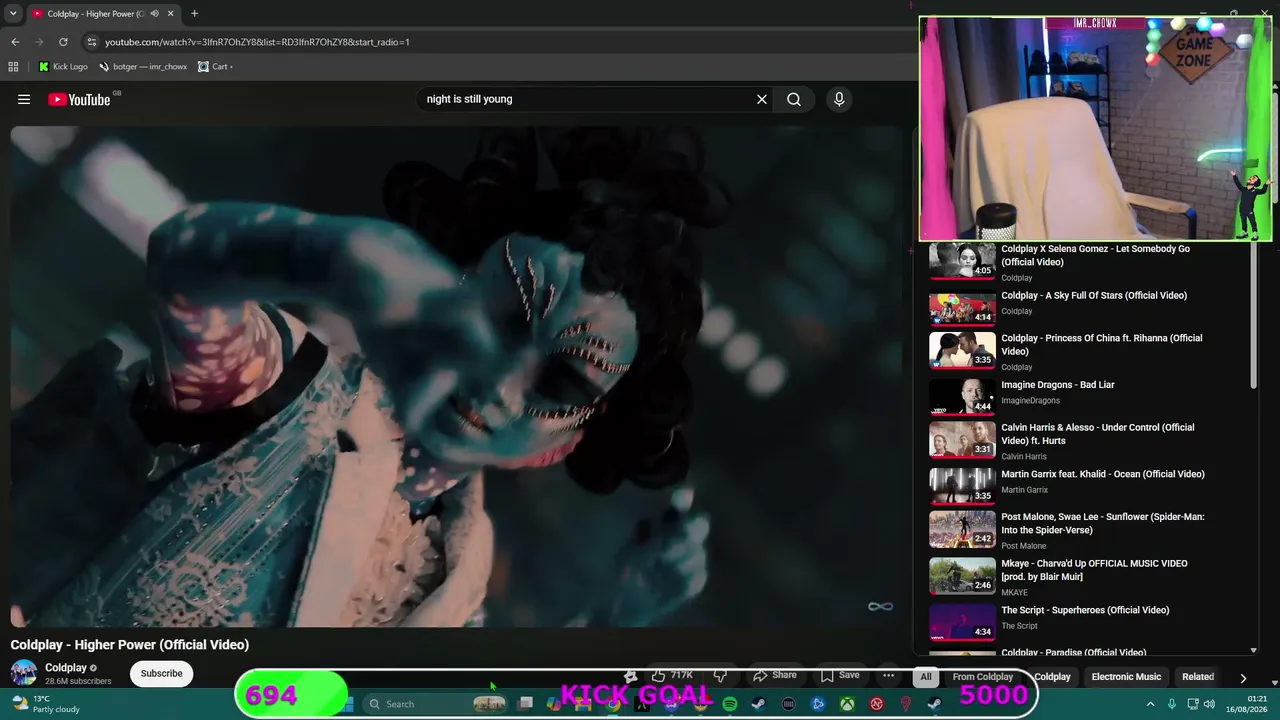
Task: Pause the Higher Power video player
Action: [456, 377]
